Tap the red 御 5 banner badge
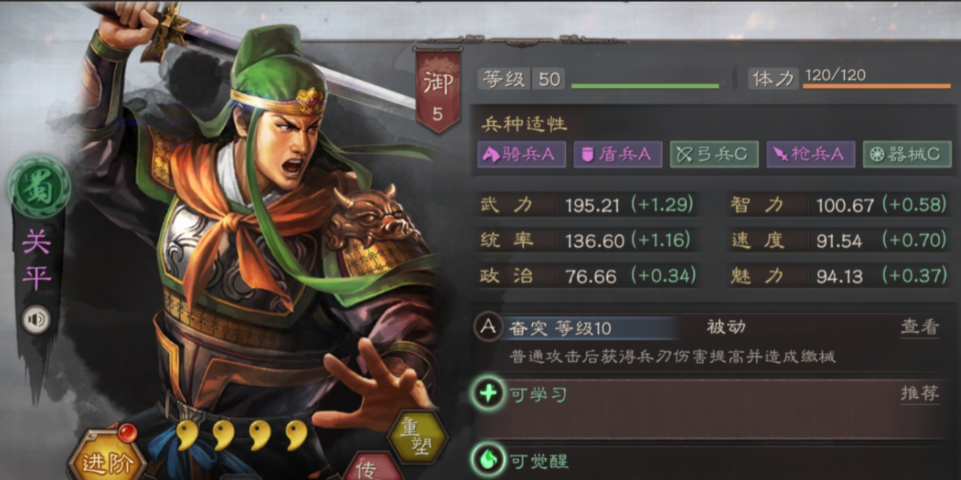This screenshot has height=480, width=961. pyautogui.click(x=438, y=90)
